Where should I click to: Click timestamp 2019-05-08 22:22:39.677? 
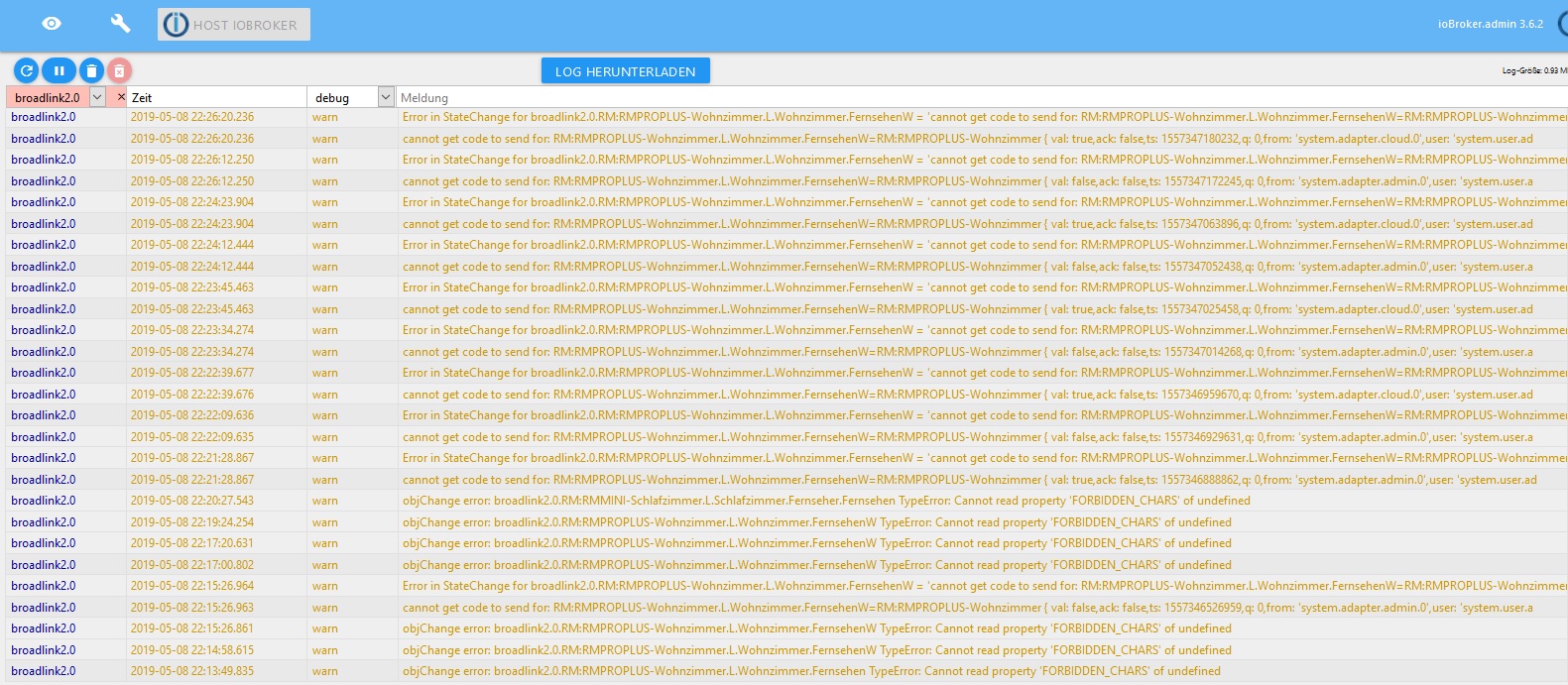[192, 373]
